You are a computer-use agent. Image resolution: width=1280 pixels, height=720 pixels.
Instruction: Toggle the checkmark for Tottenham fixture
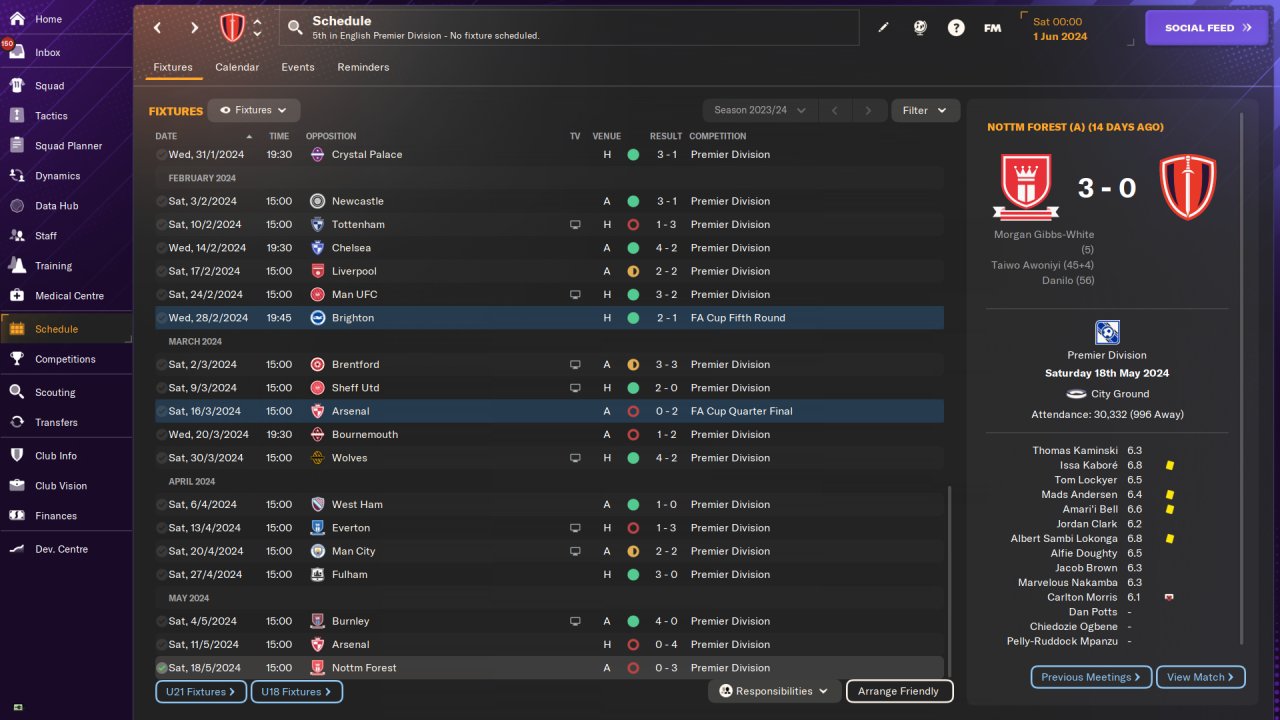(x=162, y=225)
